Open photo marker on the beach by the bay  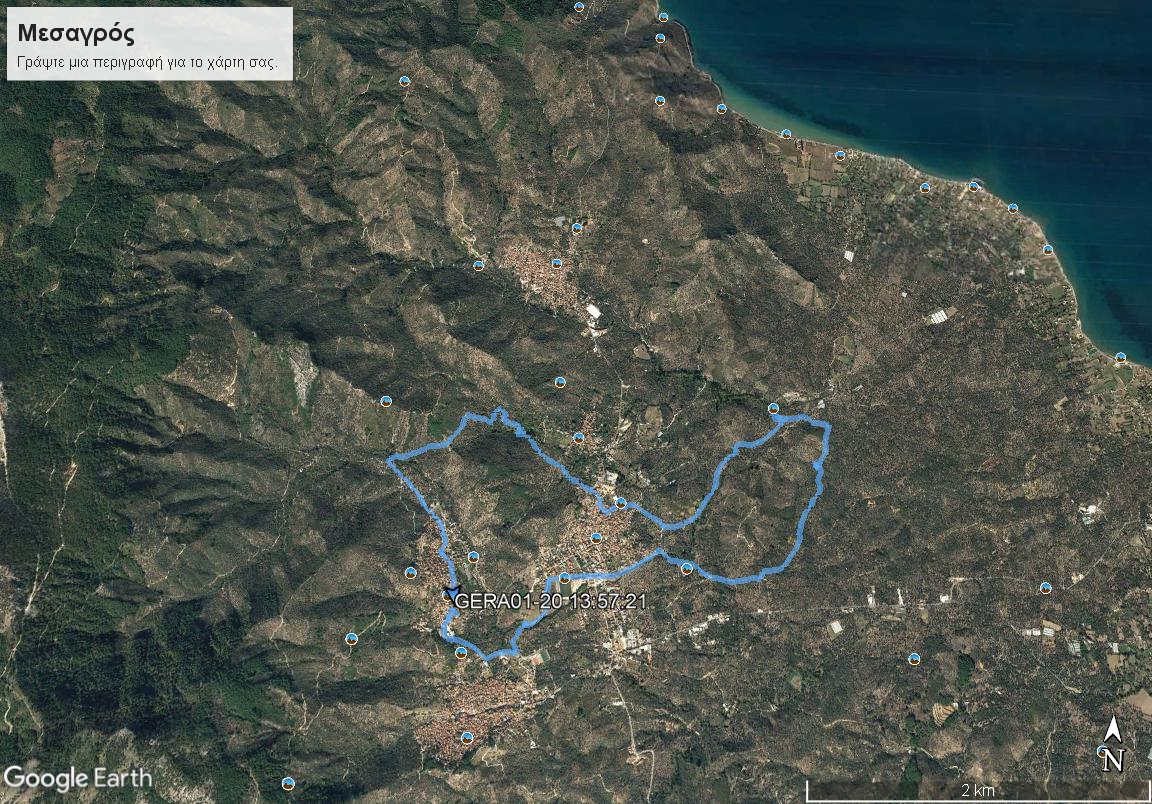click(786, 134)
